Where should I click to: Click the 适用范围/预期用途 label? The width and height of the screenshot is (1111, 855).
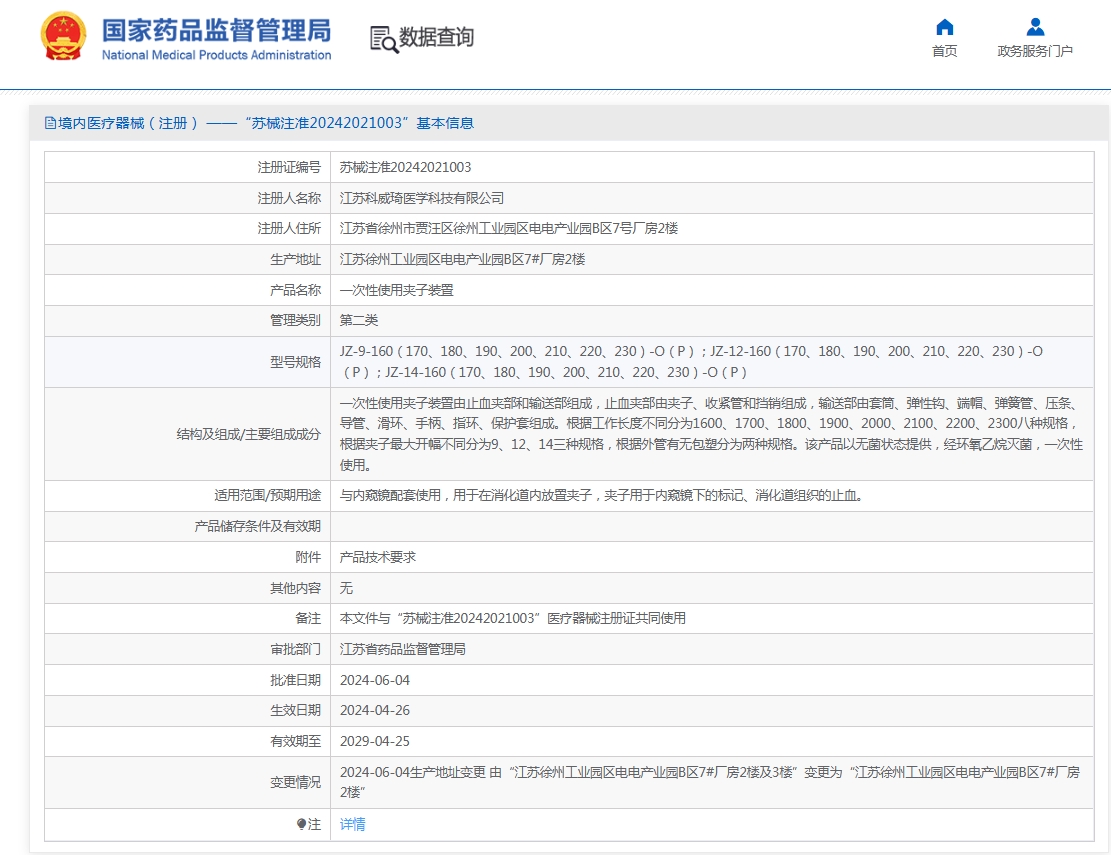coord(268,496)
